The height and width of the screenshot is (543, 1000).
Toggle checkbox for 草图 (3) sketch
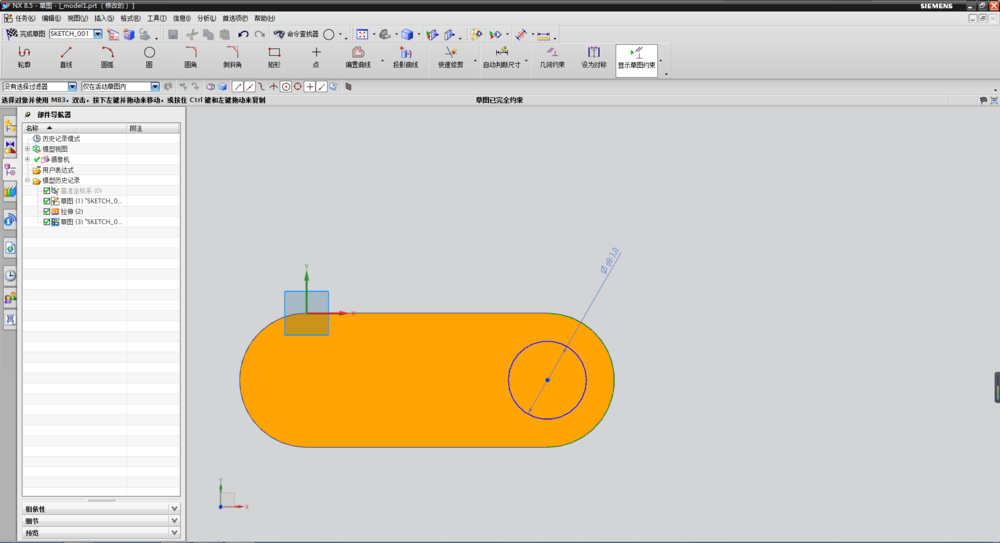tap(47, 222)
